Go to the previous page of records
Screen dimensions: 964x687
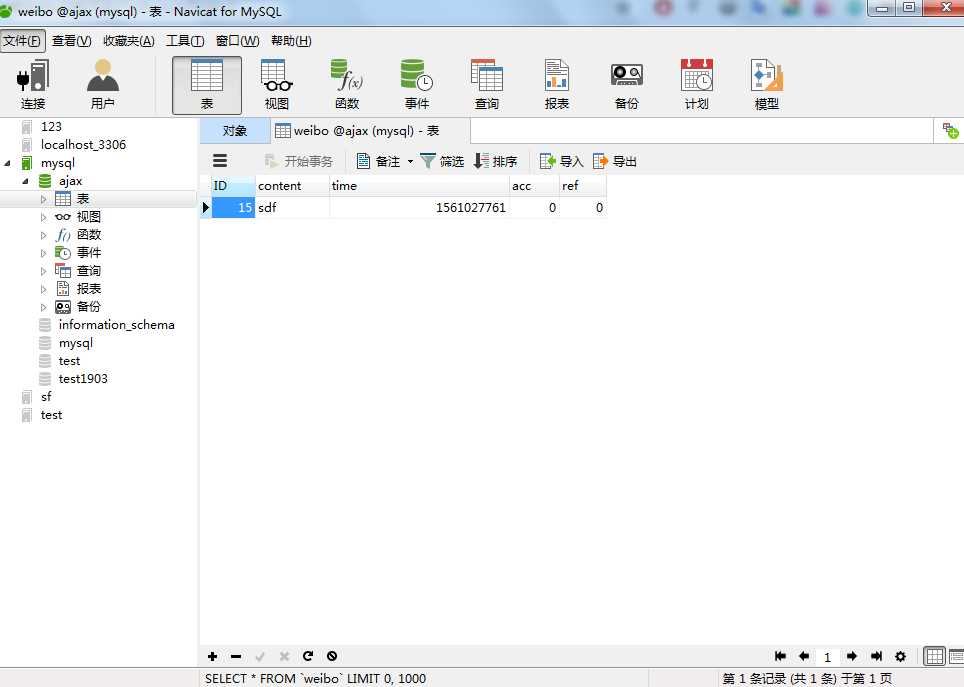pyautogui.click(x=804, y=656)
